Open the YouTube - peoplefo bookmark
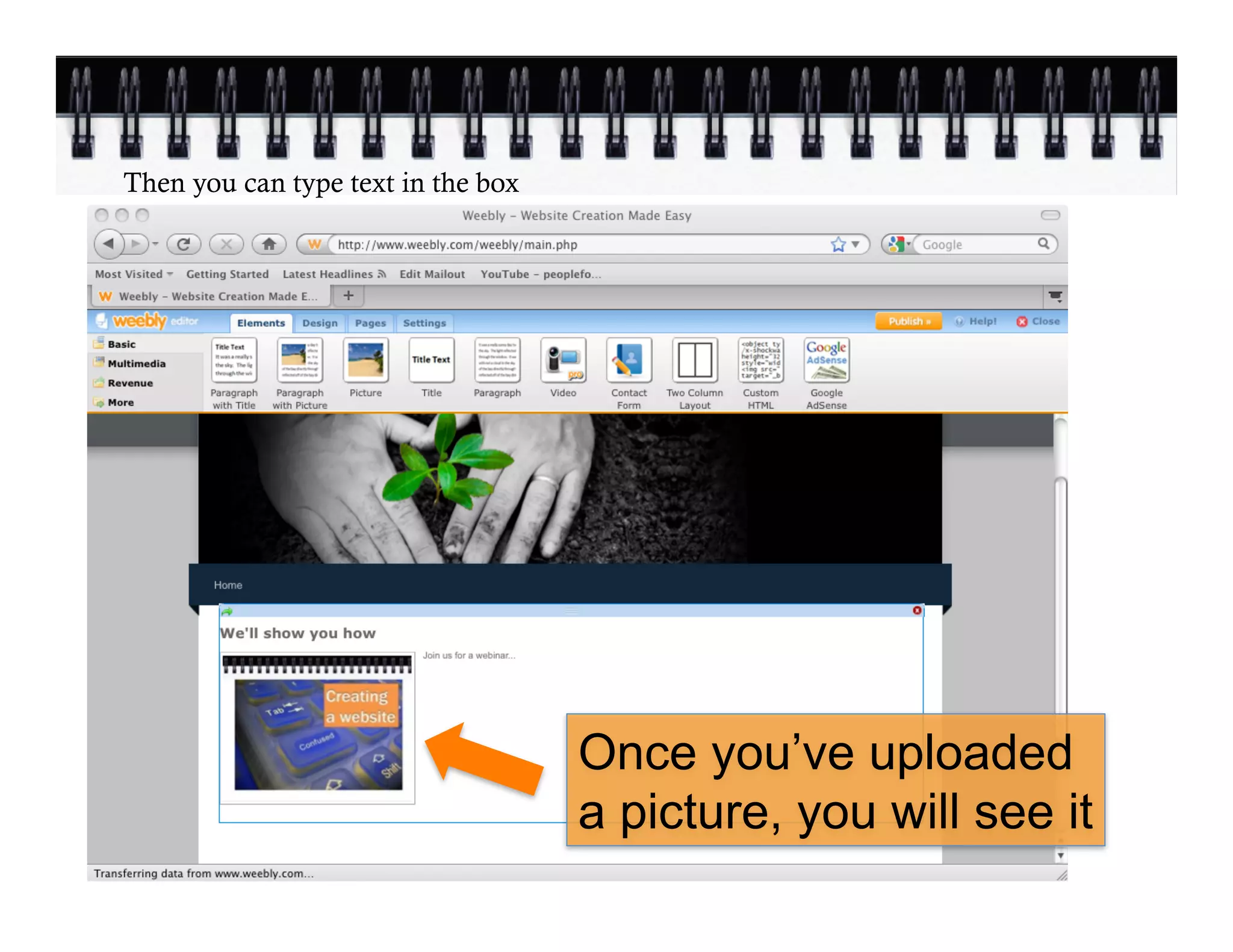1233x952 pixels. coord(541,274)
